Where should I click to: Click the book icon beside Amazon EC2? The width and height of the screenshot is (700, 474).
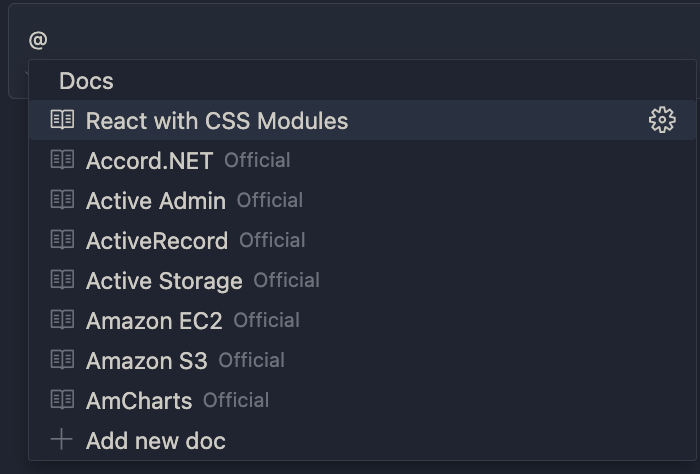click(x=62, y=320)
